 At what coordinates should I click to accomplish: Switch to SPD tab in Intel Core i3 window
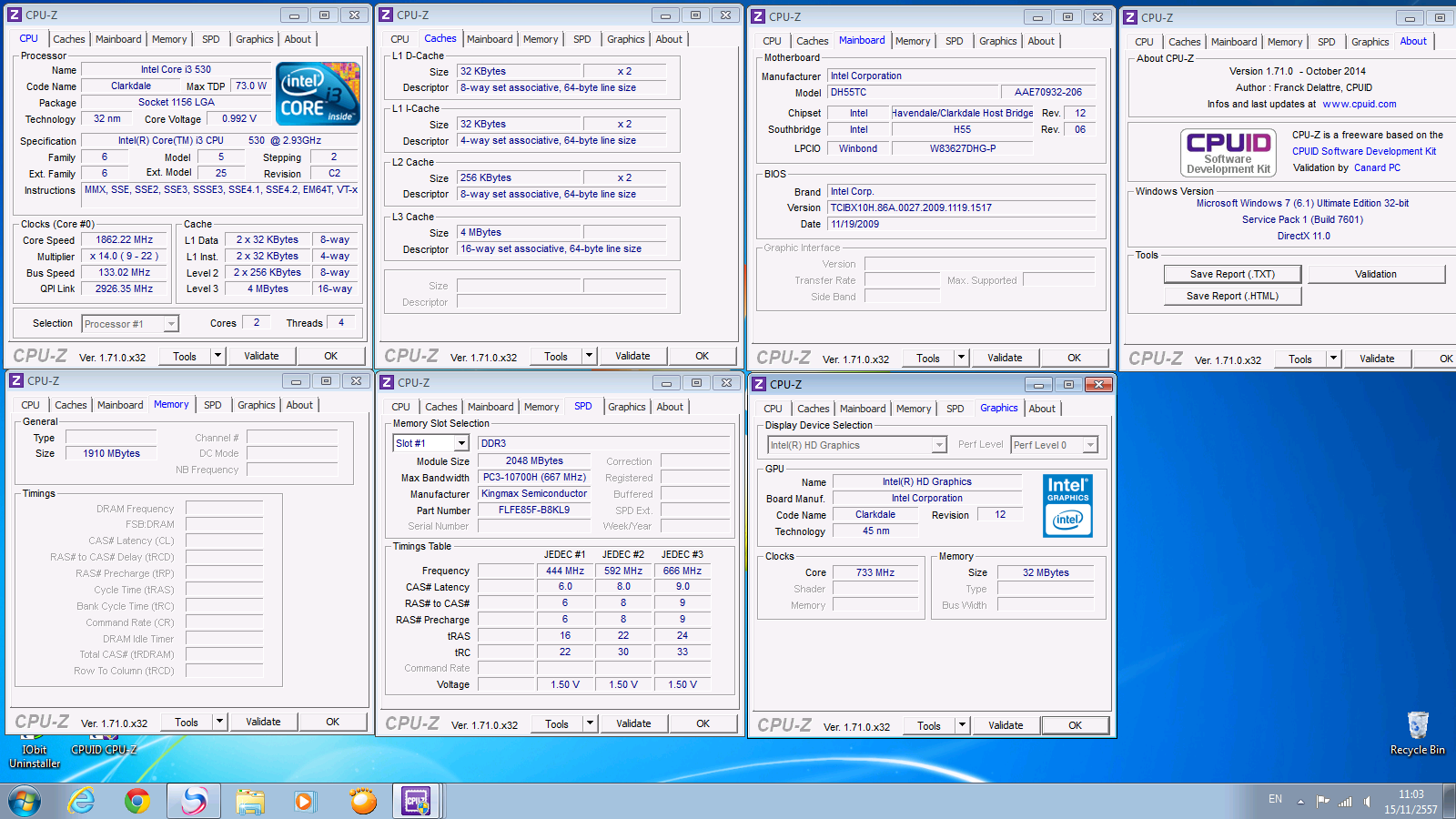pos(211,39)
